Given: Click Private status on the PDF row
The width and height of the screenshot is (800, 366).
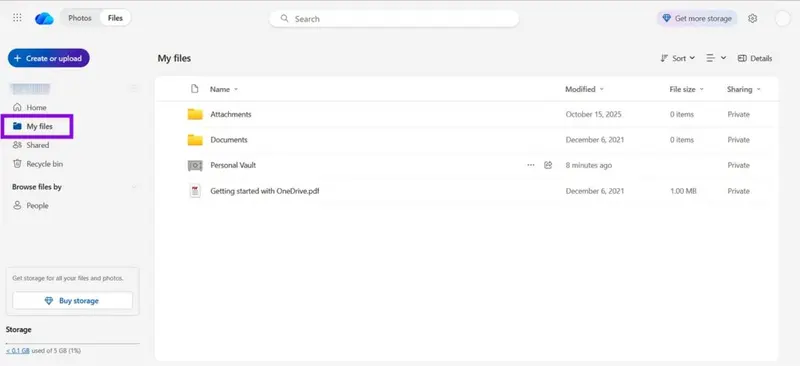Looking at the screenshot, I should 738,191.
